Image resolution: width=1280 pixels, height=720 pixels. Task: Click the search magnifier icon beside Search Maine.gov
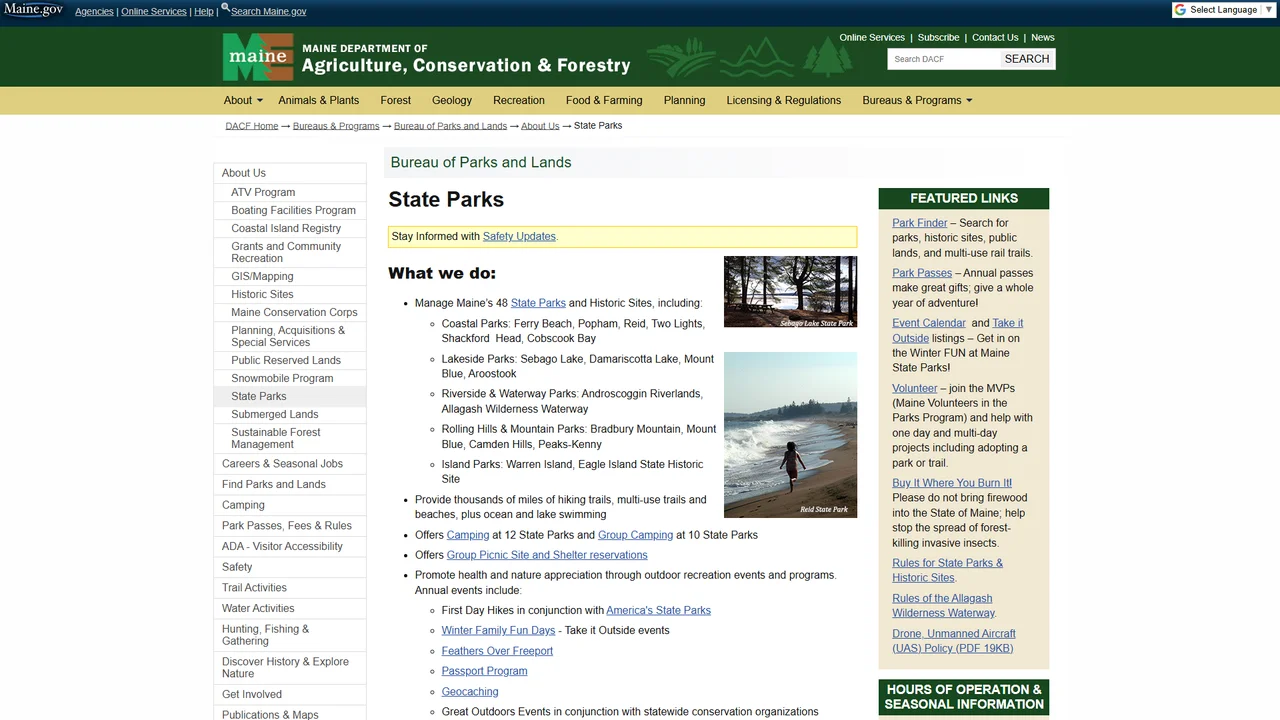pyautogui.click(x=225, y=8)
